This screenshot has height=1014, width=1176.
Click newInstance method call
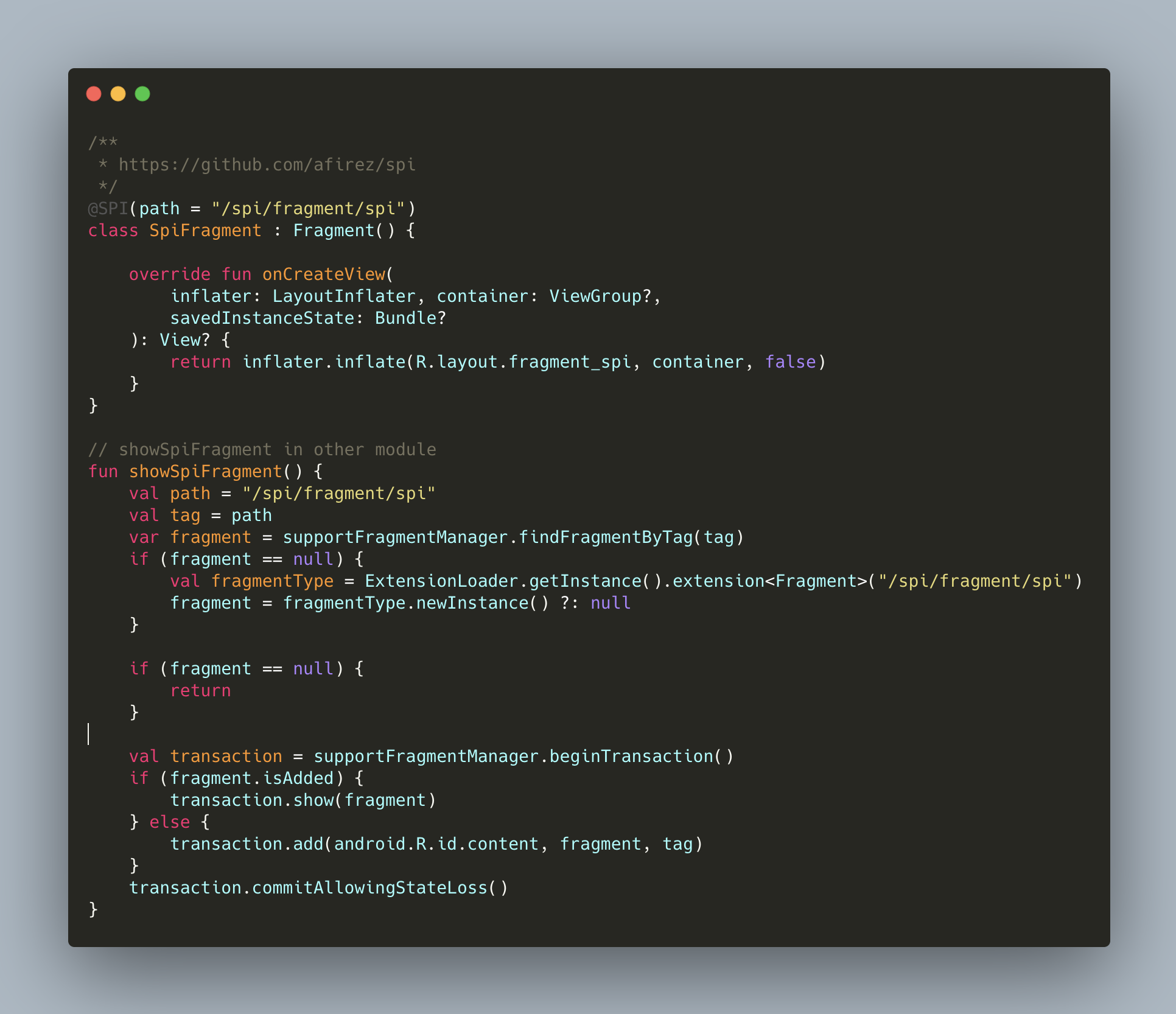472,603
